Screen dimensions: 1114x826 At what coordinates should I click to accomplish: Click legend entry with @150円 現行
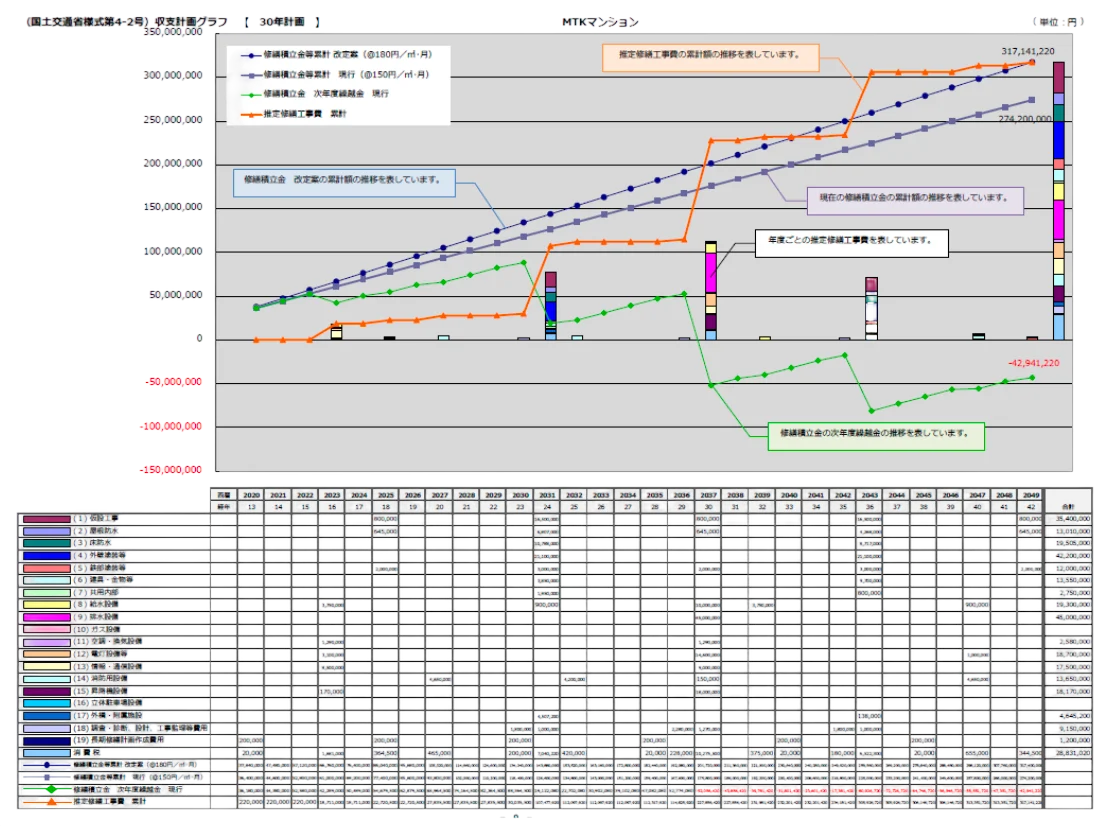pos(335,75)
